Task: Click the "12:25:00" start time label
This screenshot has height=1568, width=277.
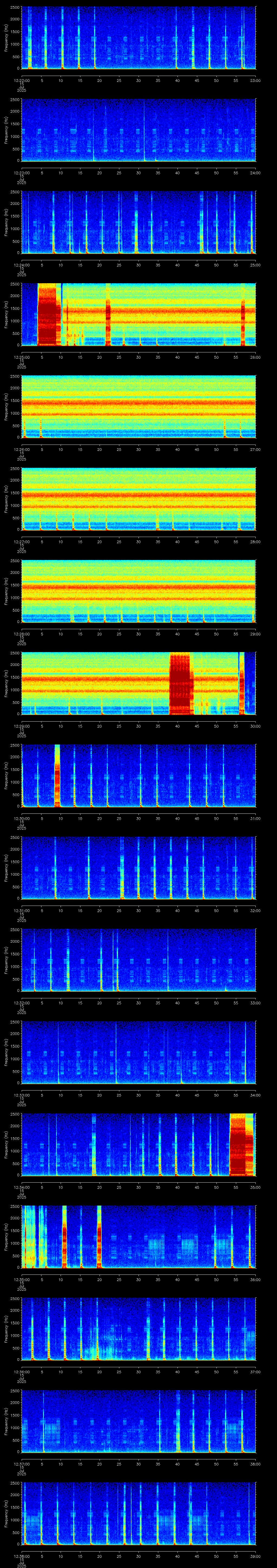Action: 21,357
